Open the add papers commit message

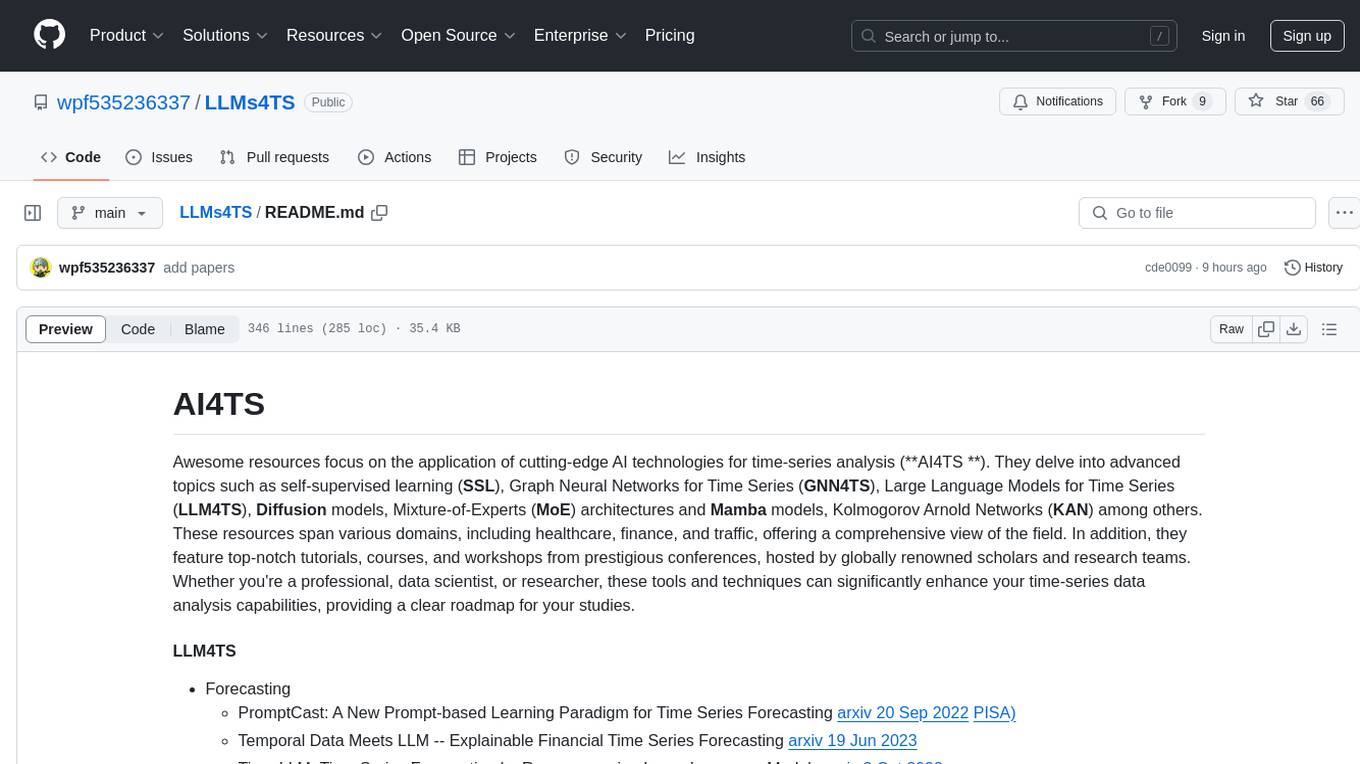point(199,268)
